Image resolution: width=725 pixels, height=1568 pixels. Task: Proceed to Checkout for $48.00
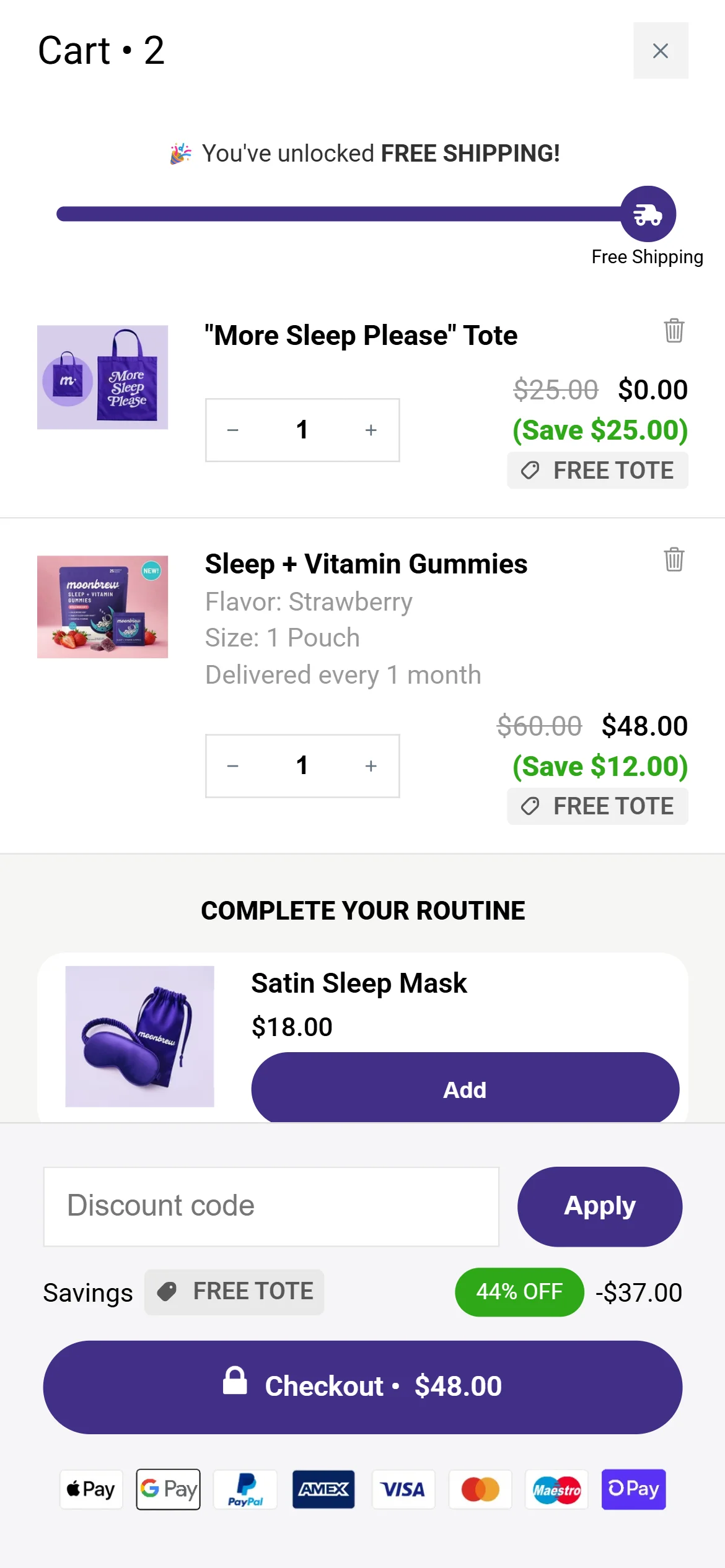coord(362,1387)
